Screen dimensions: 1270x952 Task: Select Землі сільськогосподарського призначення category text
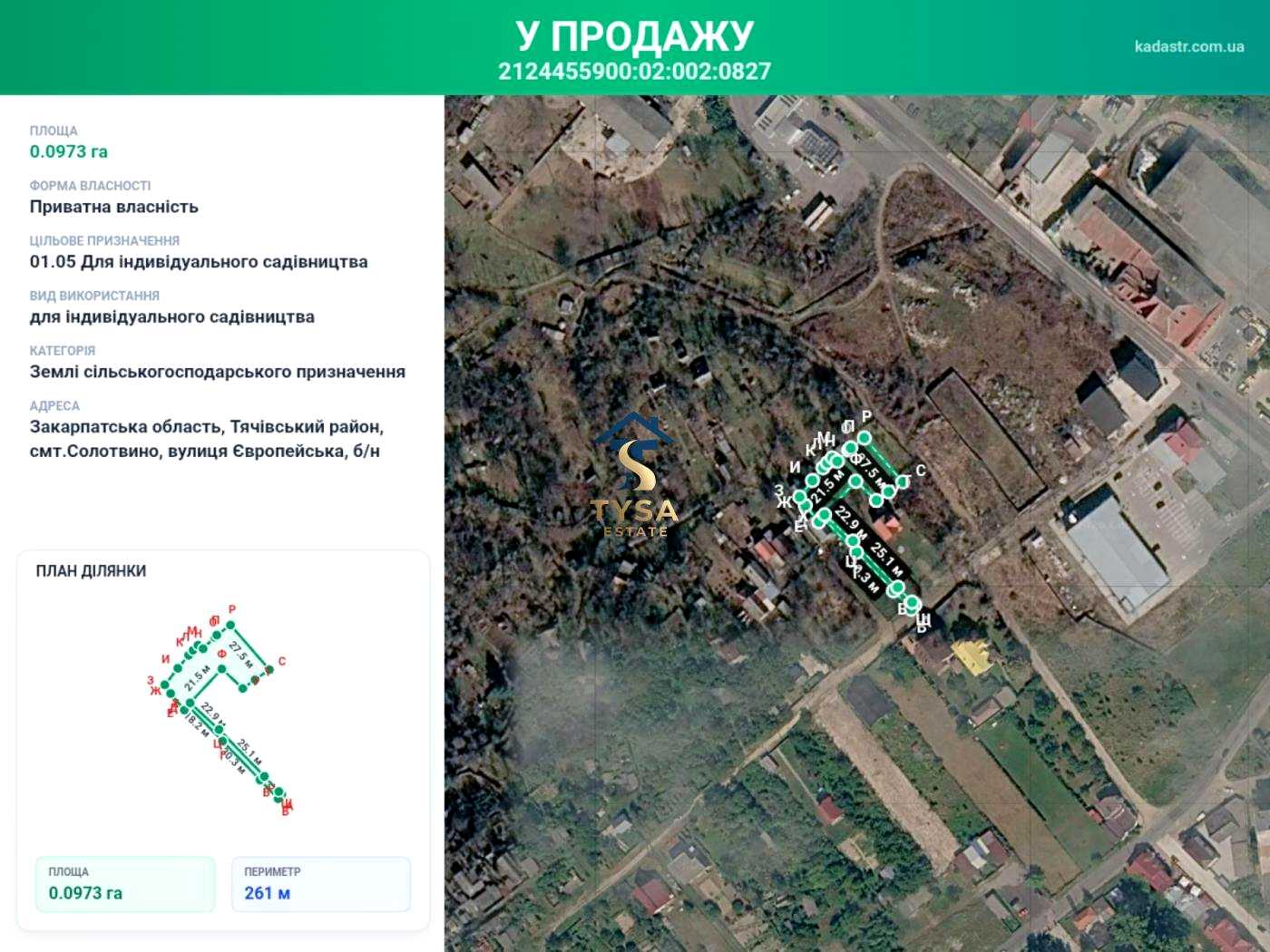click(x=218, y=372)
